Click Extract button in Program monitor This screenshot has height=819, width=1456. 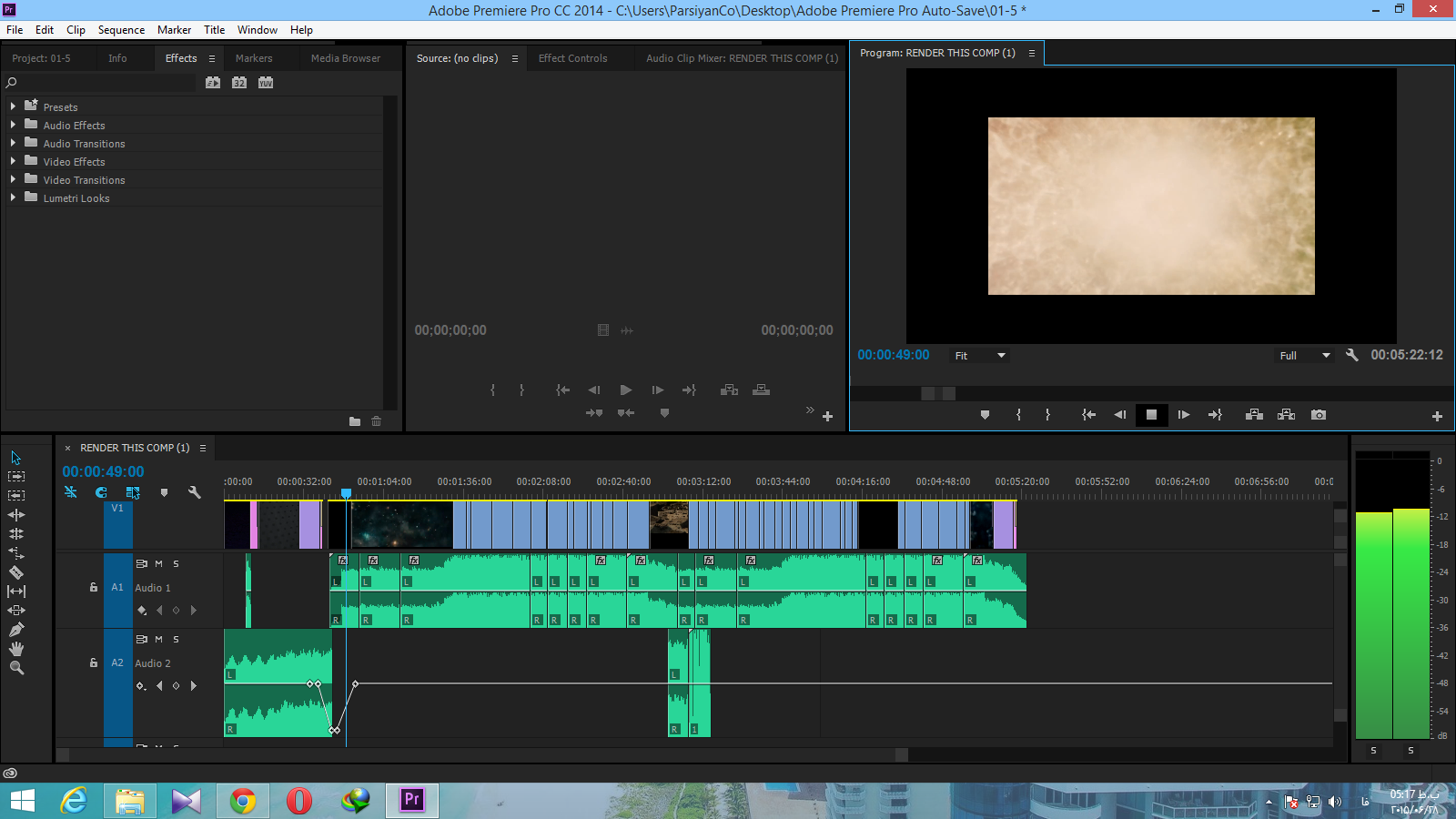(x=1286, y=415)
